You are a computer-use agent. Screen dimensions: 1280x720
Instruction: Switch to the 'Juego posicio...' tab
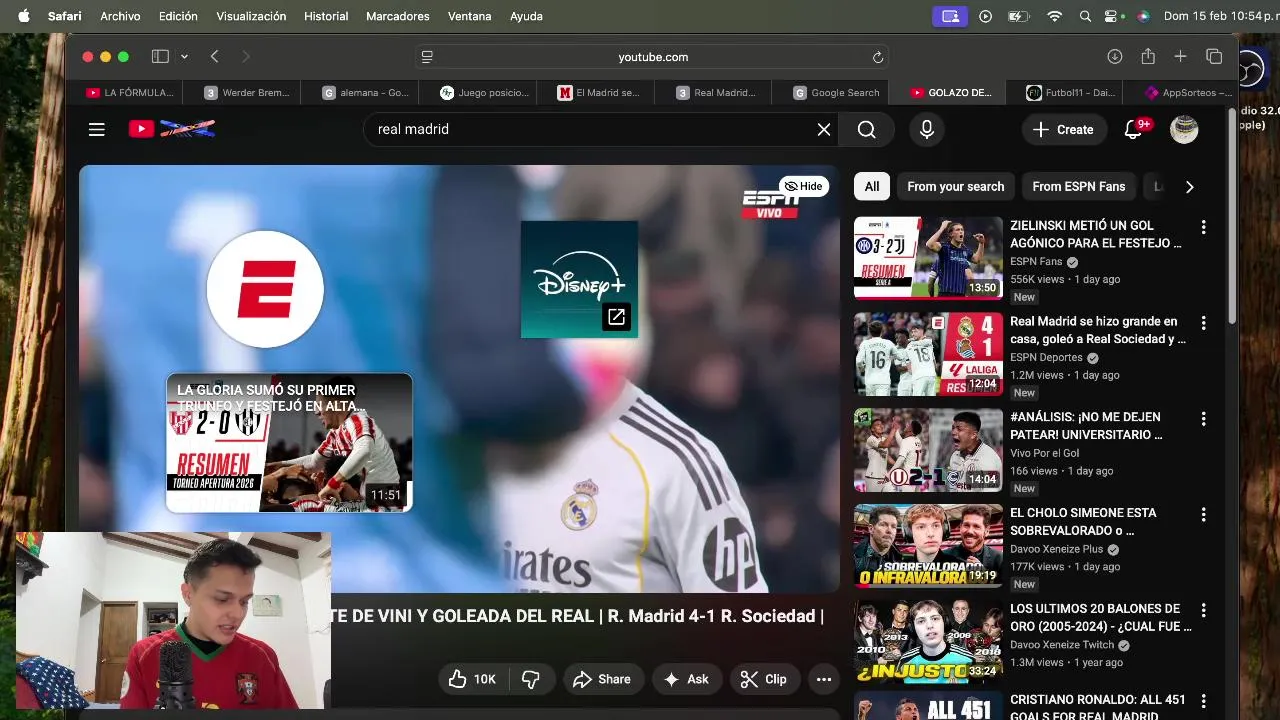click(484, 92)
